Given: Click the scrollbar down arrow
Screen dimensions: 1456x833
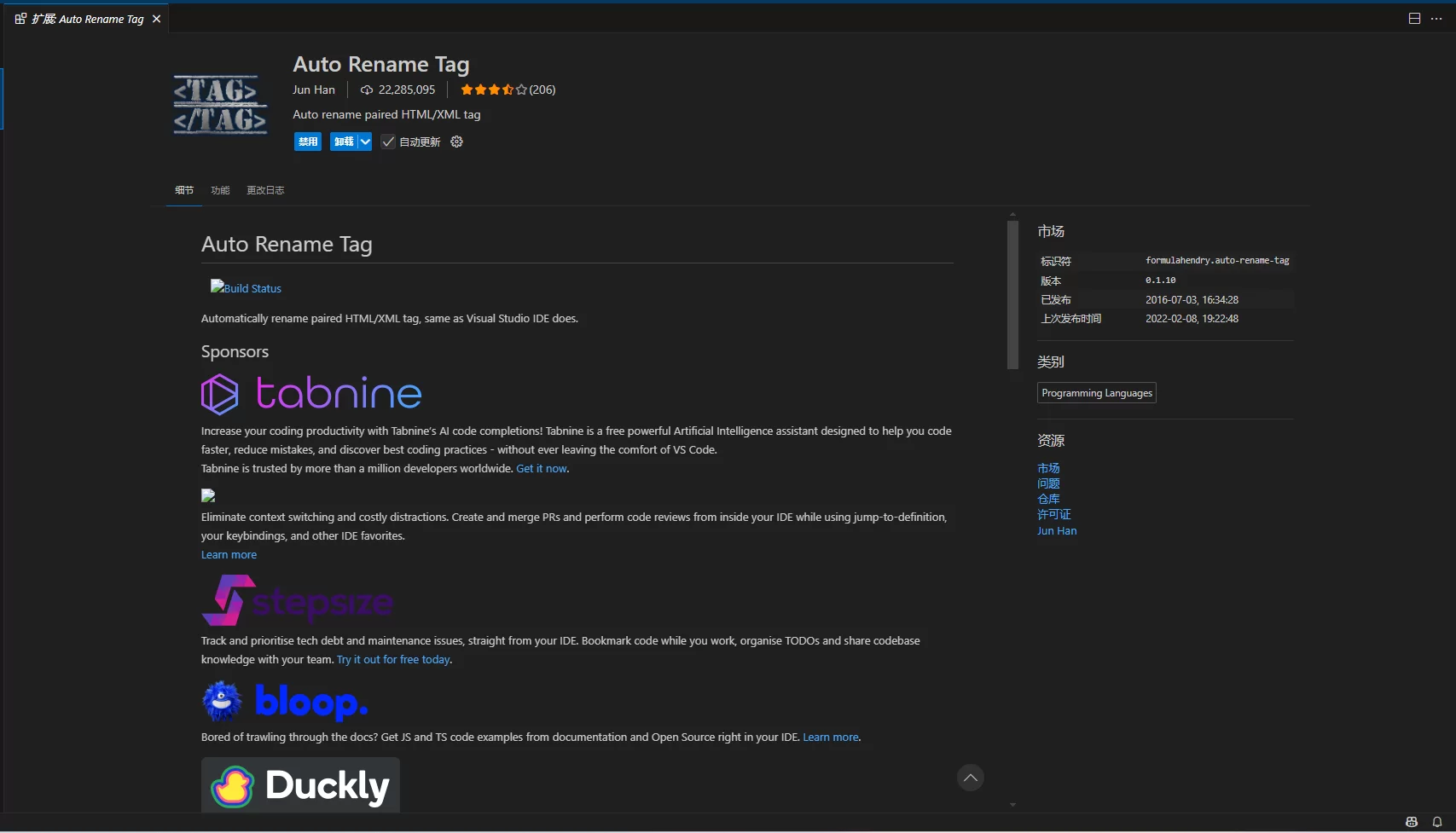Looking at the screenshot, I should (x=1012, y=805).
